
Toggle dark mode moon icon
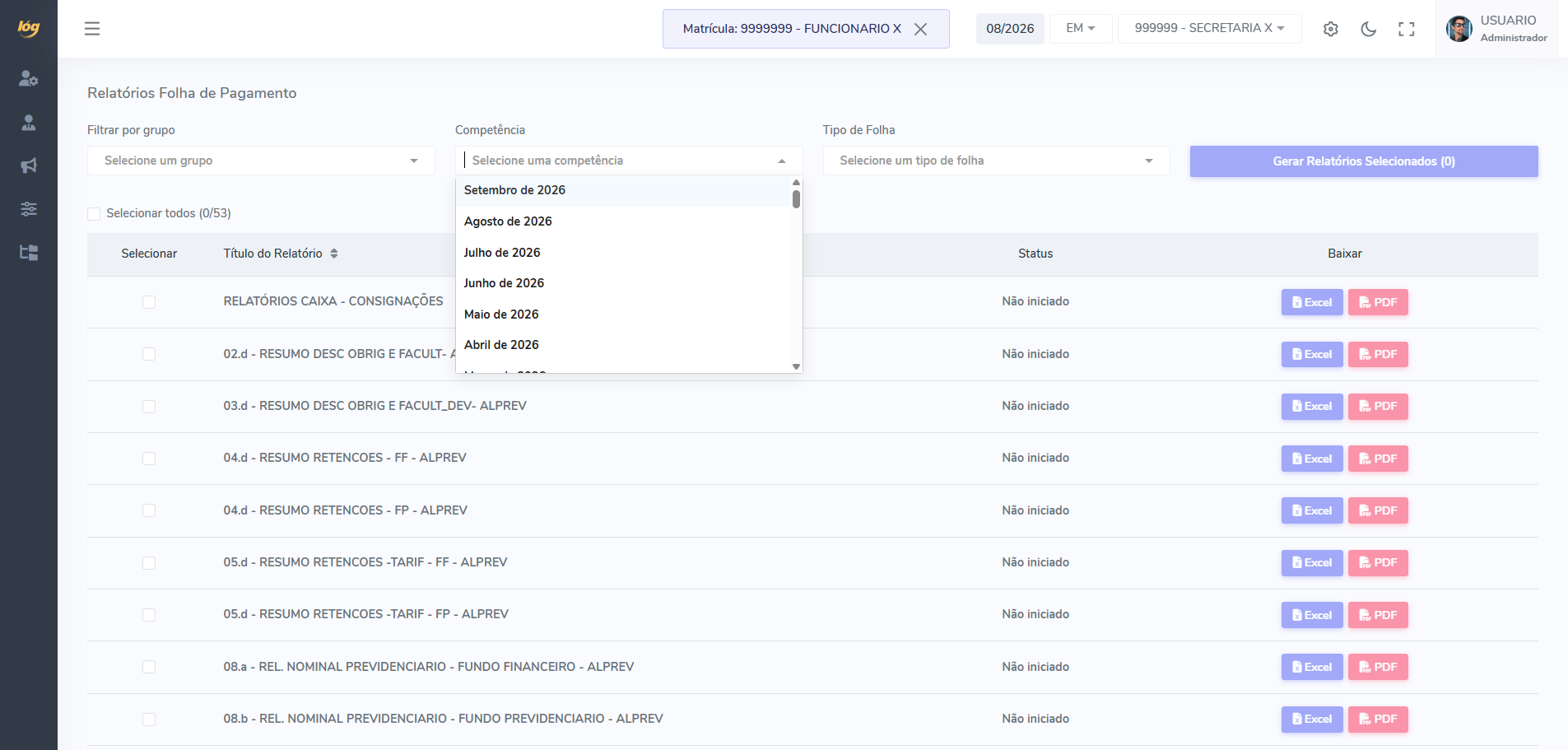click(x=1369, y=29)
